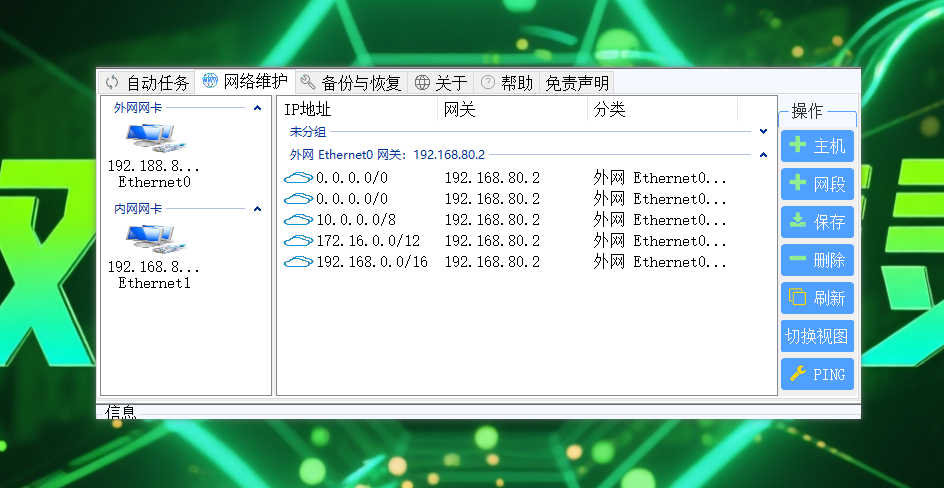The width and height of the screenshot is (944, 488).
Task: Select the Ethernet0 network adapter icon
Action: tap(155, 137)
